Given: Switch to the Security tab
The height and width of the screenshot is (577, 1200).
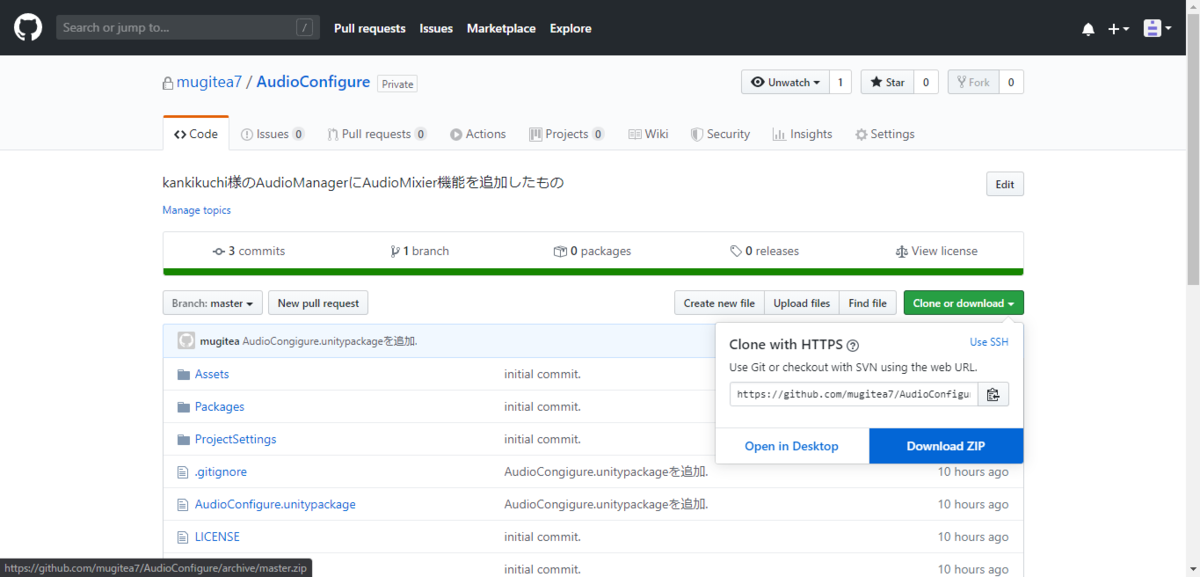Looking at the screenshot, I should (720, 134).
